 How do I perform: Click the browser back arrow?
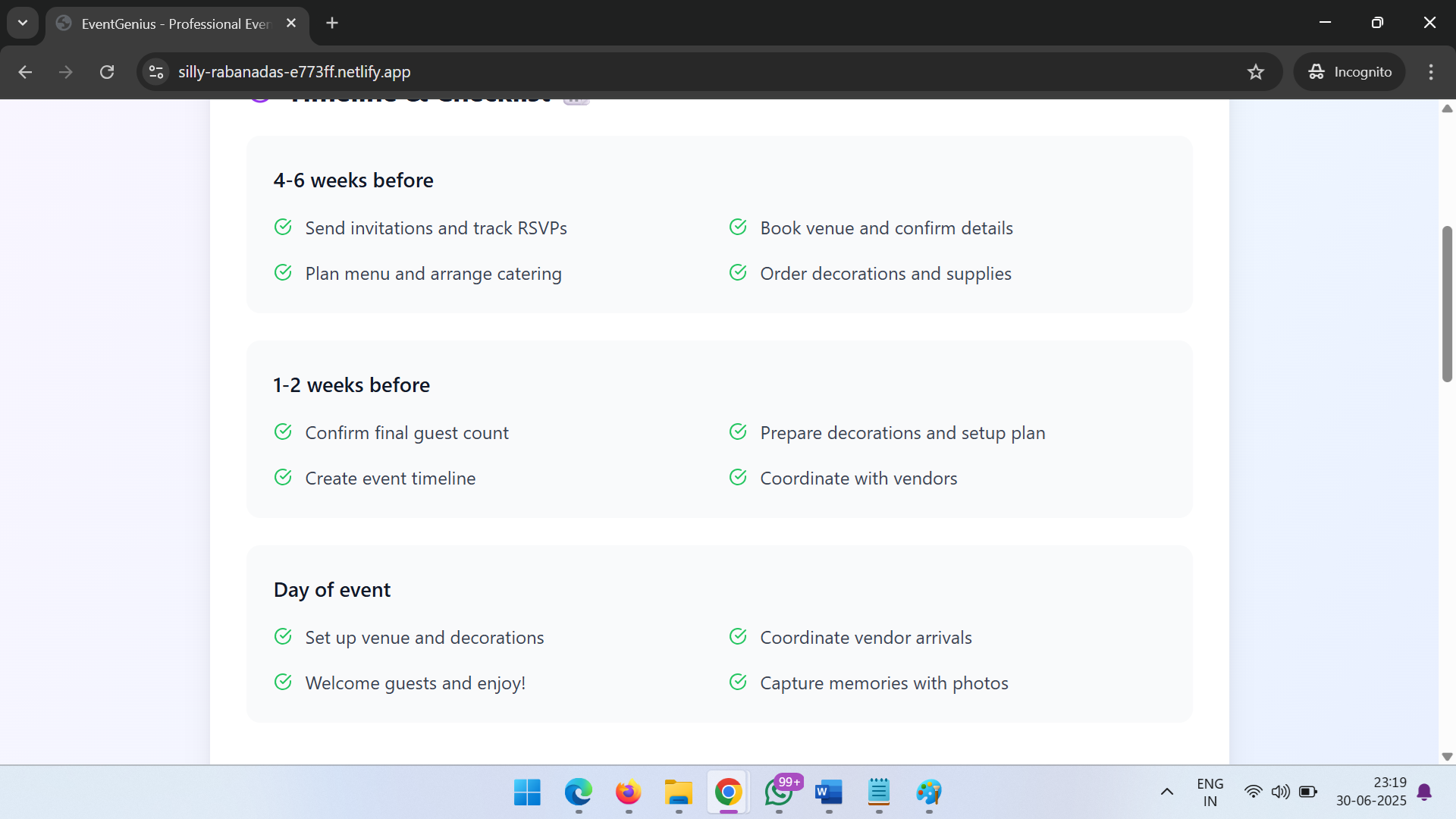[x=25, y=72]
